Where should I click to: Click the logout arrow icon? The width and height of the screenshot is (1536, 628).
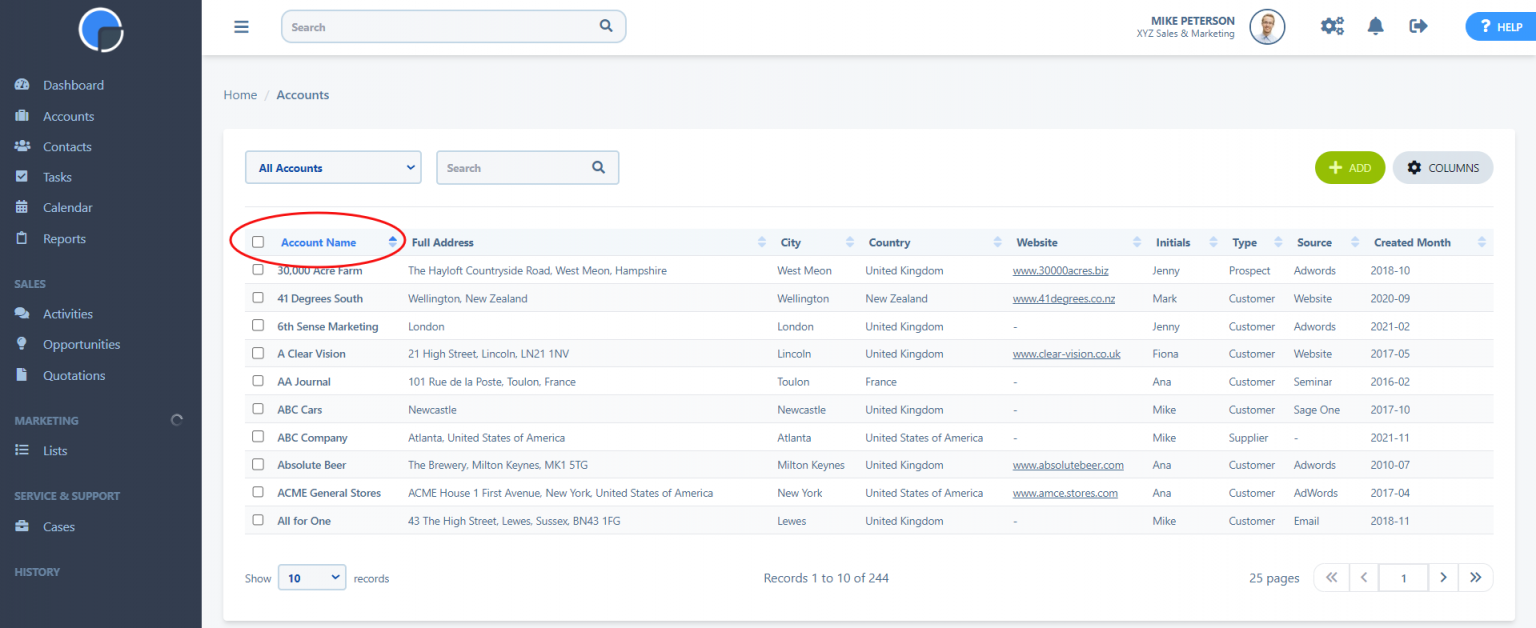click(x=1418, y=26)
